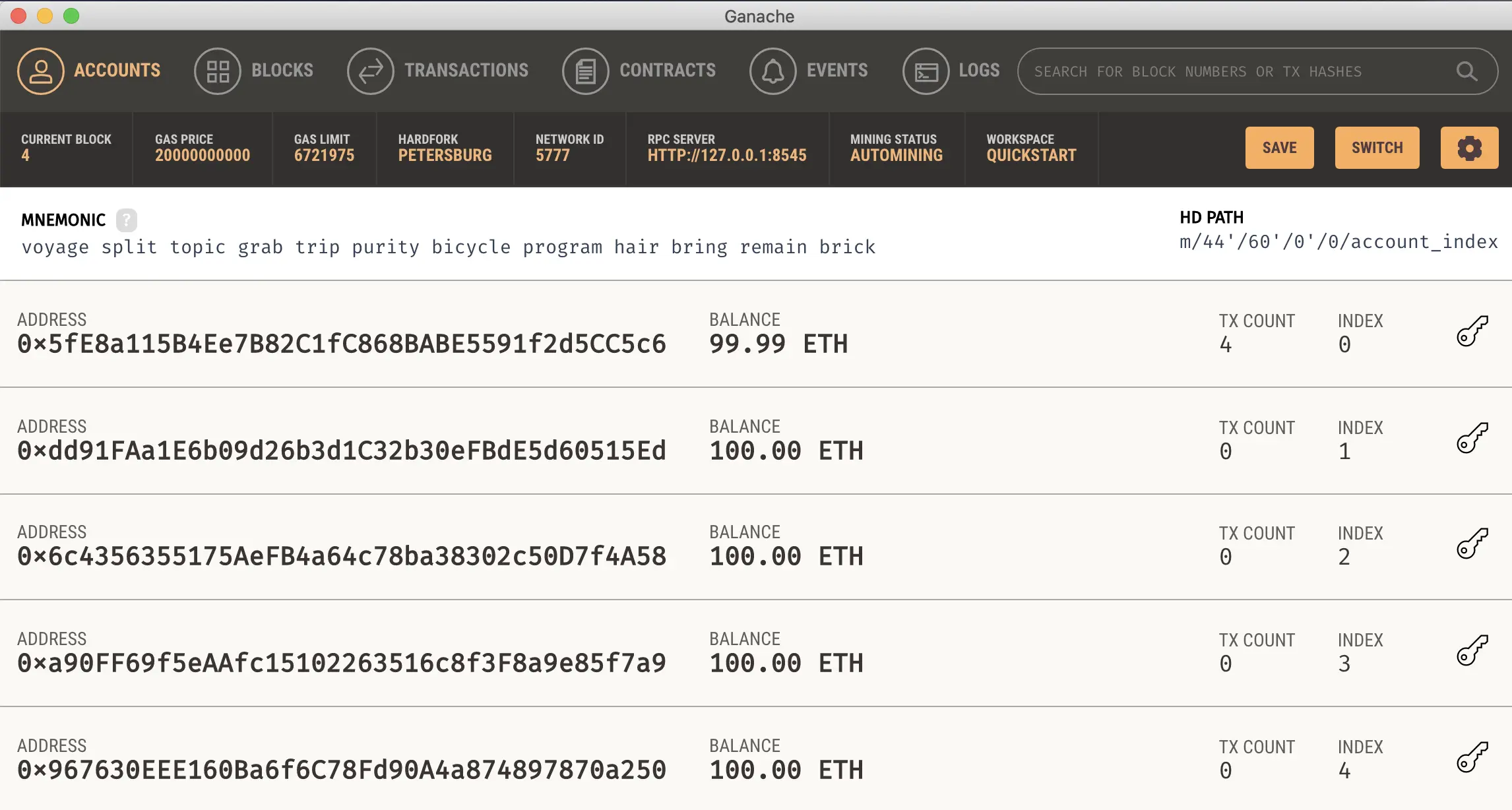Viewport: 1512px width, 810px height.
Task: Click the key icon for index 3
Action: (x=1472, y=650)
